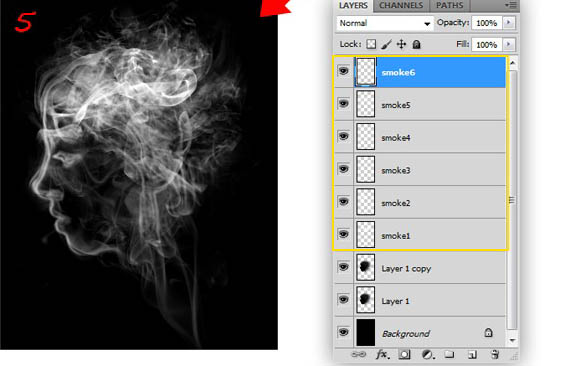Screen dimensions: 571x366
Task: Select the smoke3 layer thumbnail
Action: (366, 170)
